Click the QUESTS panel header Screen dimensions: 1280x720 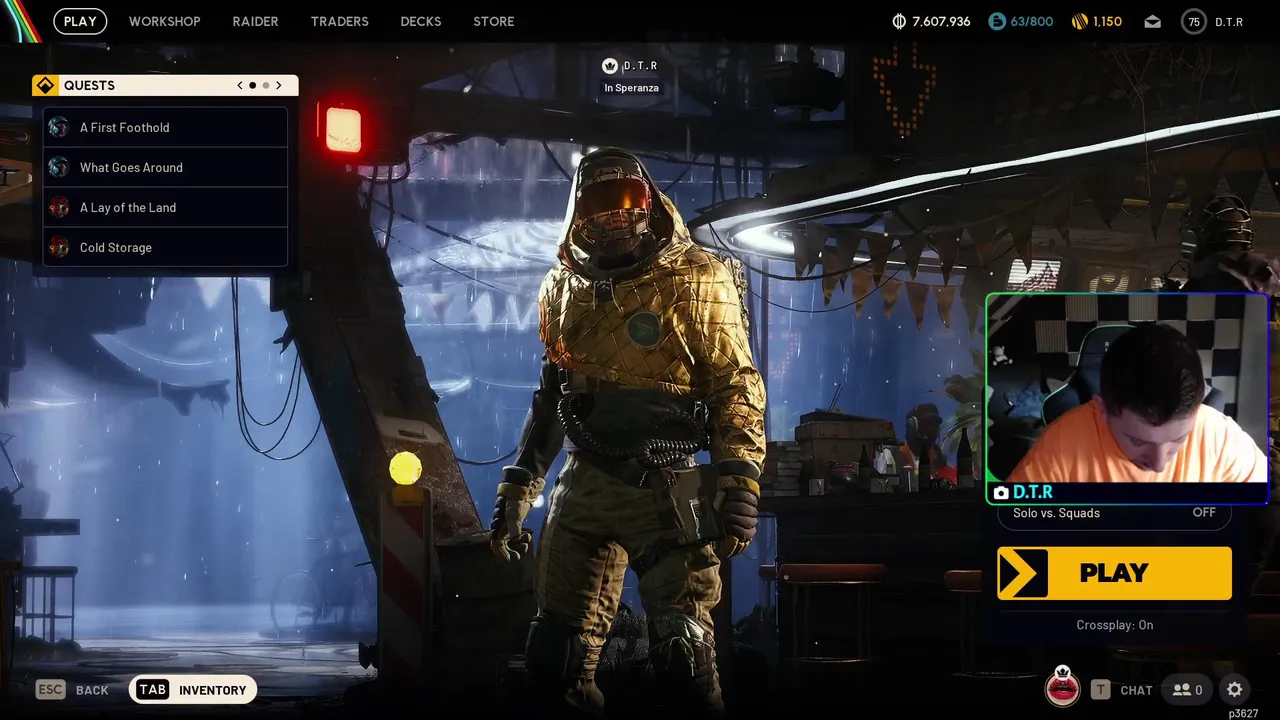165,85
